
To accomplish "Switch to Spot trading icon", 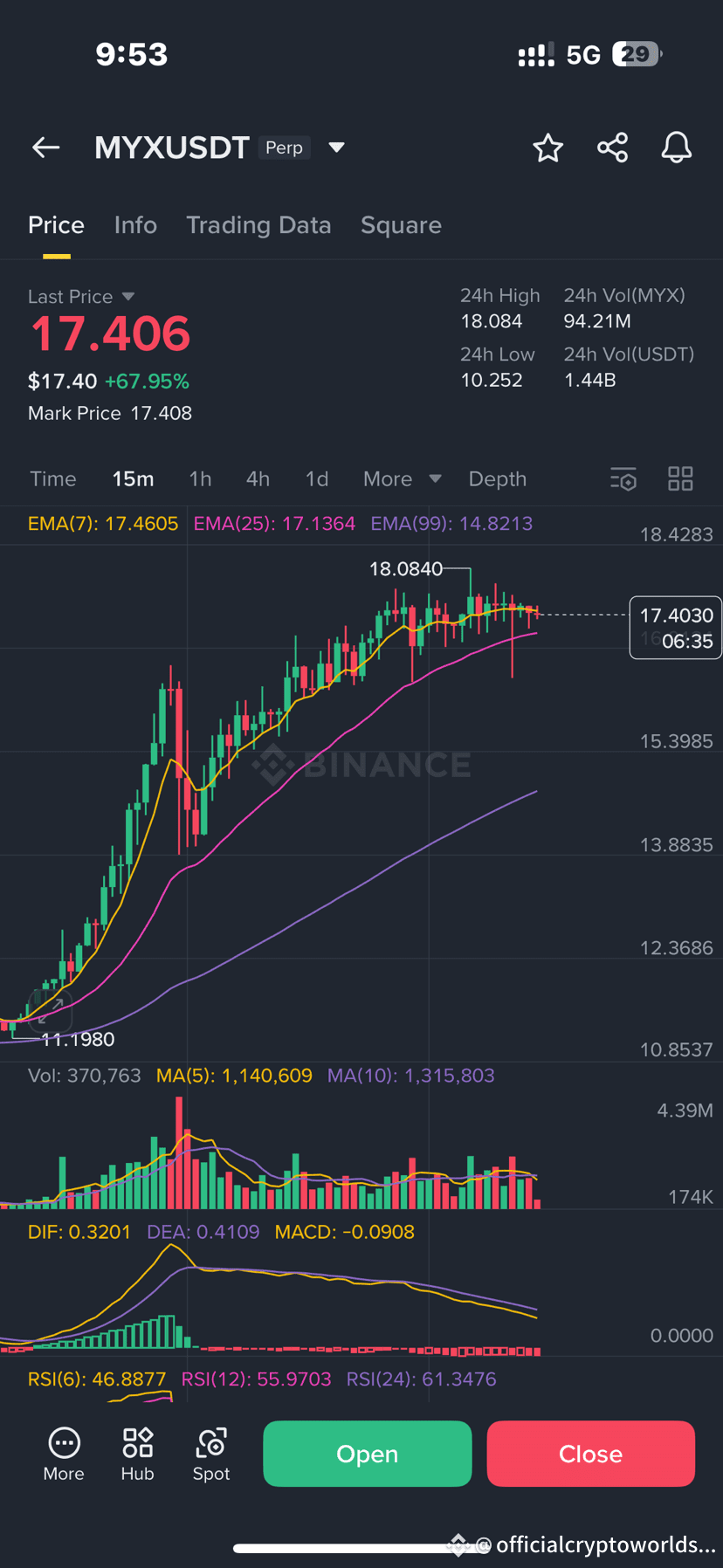I will click(x=211, y=1455).
